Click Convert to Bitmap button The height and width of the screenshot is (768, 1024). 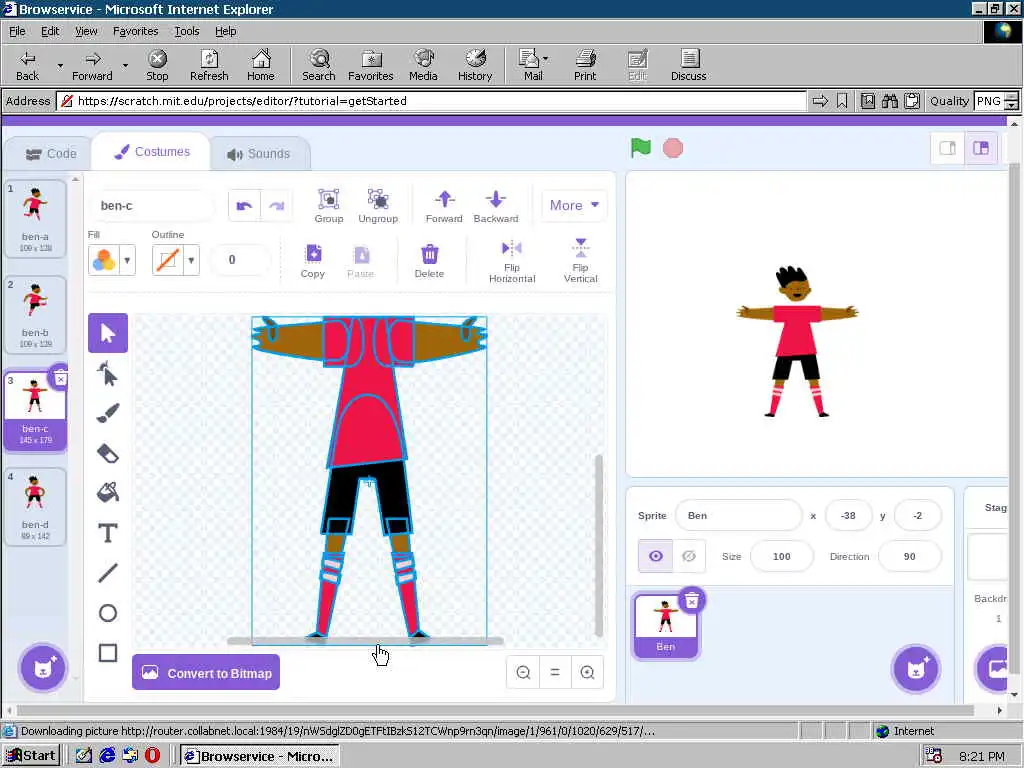coord(206,673)
